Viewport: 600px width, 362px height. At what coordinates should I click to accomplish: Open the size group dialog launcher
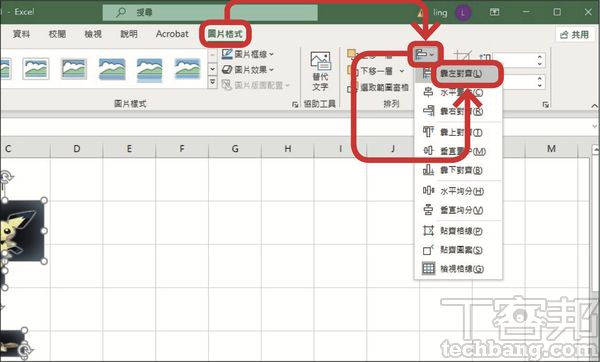pyautogui.click(x=546, y=104)
